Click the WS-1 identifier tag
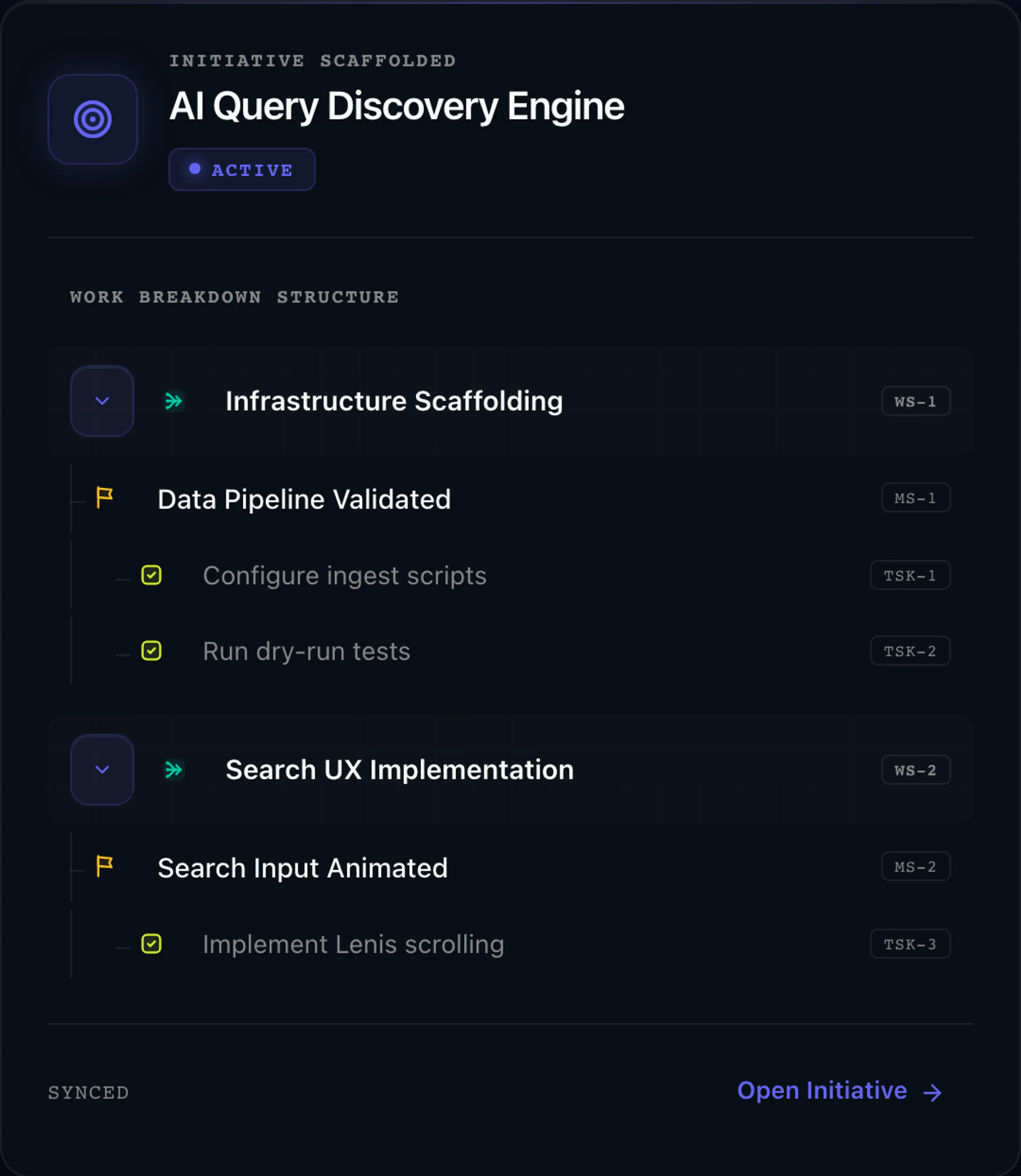 [x=916, y=401]
